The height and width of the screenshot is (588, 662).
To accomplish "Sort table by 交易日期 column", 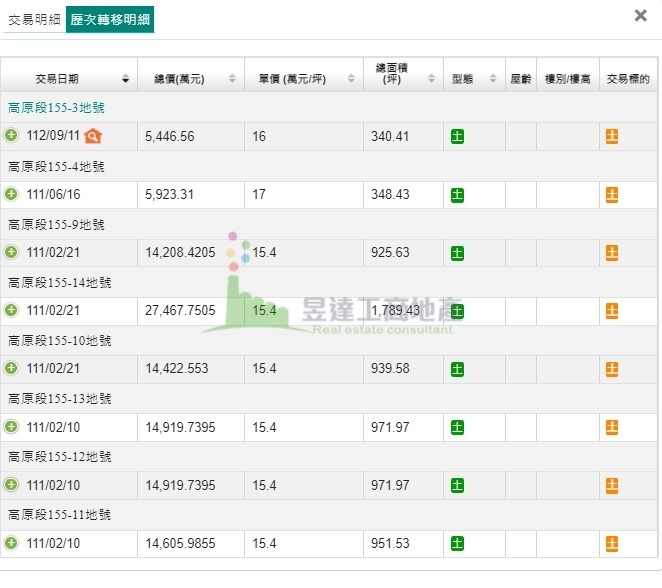I will [125, 79].
